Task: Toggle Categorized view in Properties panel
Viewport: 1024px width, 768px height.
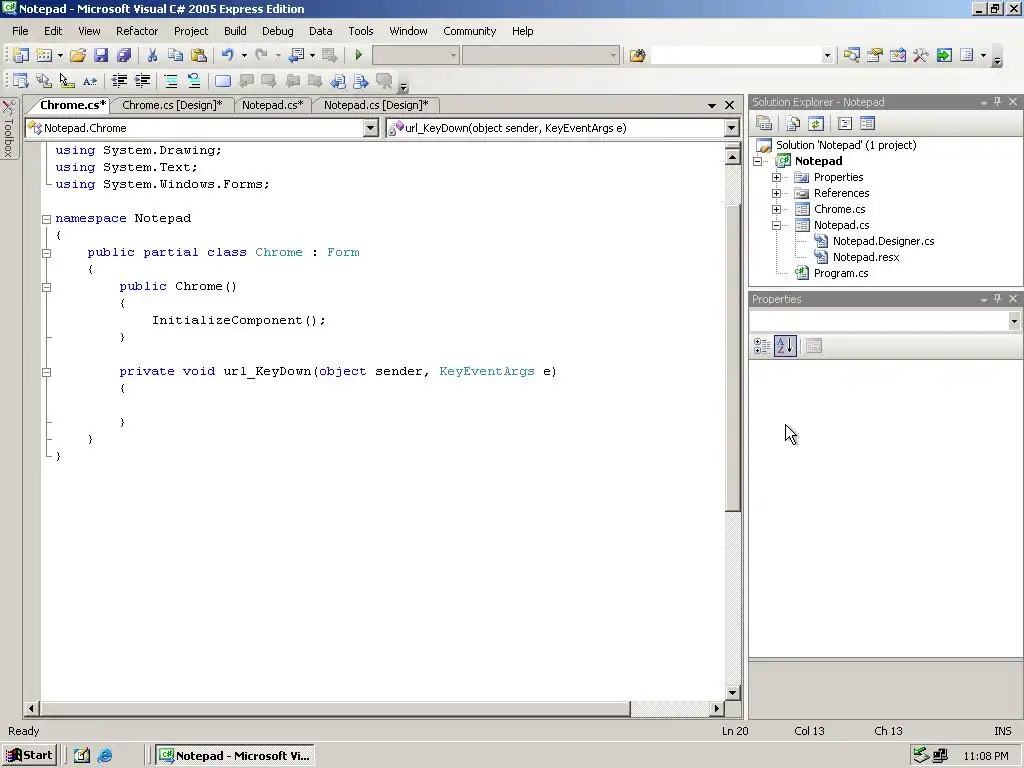Action: pyautogui.click(x=762, y=346)
